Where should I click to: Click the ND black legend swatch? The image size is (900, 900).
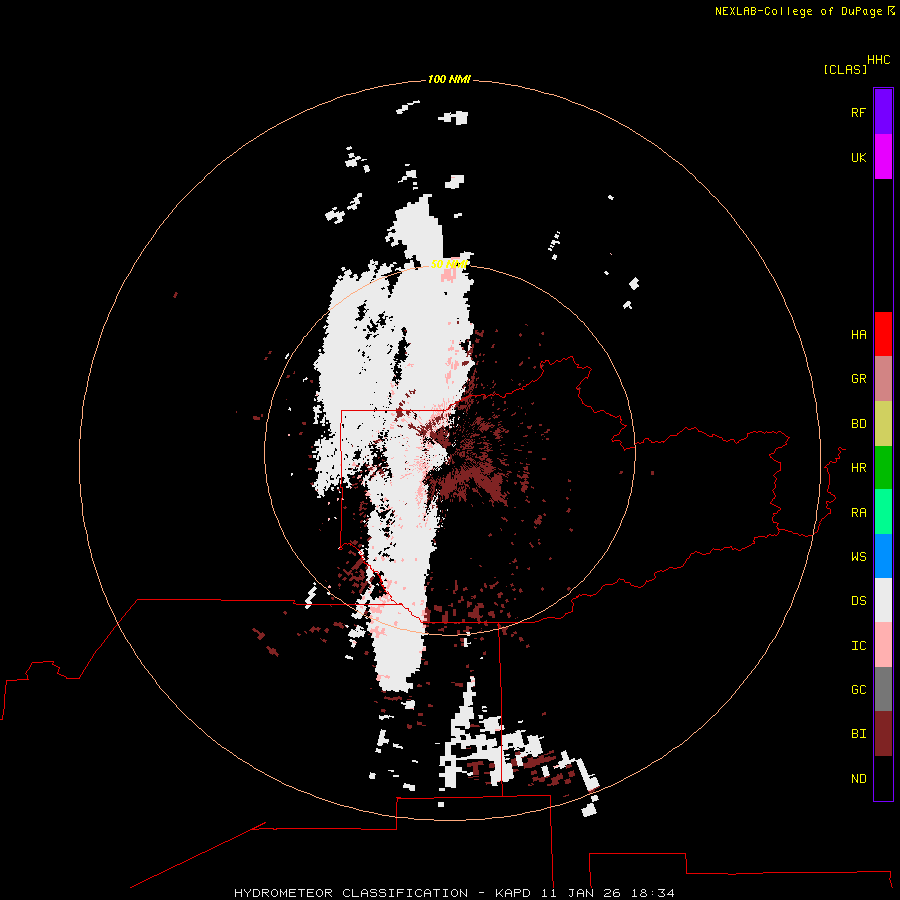(883, 778)
